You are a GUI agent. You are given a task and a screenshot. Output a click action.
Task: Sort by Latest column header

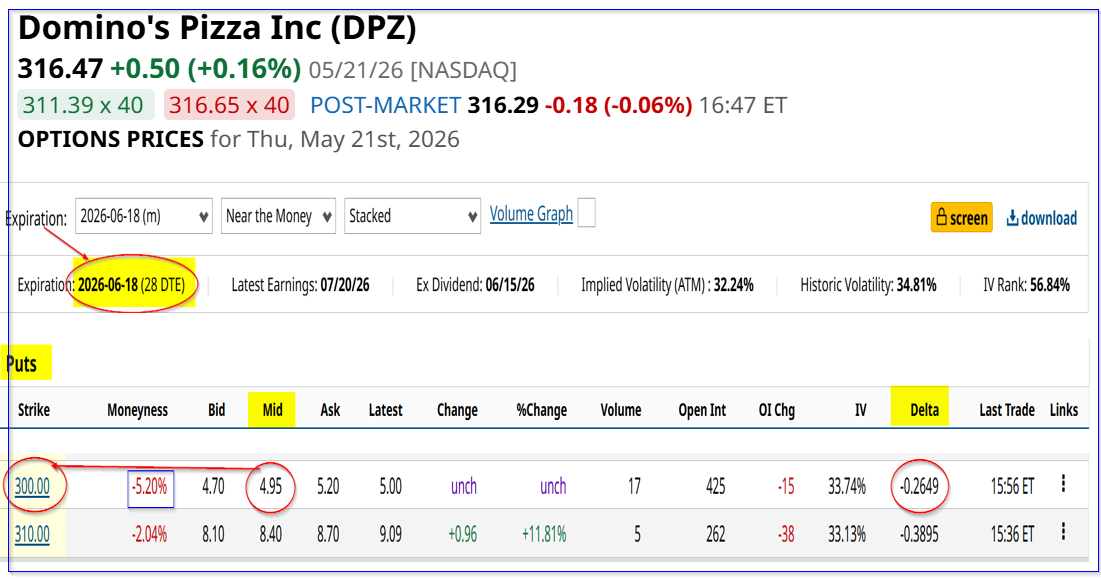(385, 410)
